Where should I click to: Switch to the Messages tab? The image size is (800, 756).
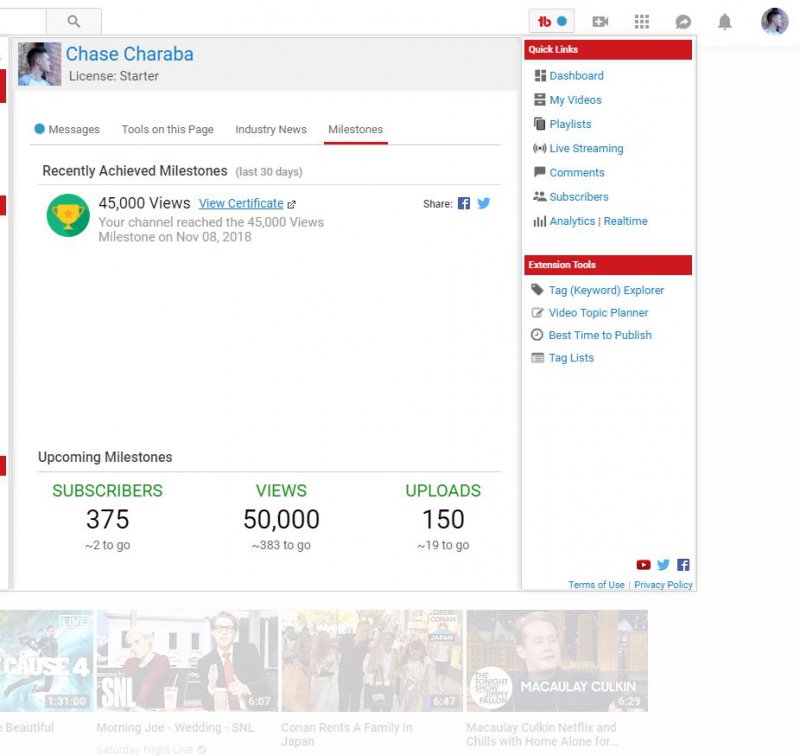pyautogui.click(x=67, y=129)
